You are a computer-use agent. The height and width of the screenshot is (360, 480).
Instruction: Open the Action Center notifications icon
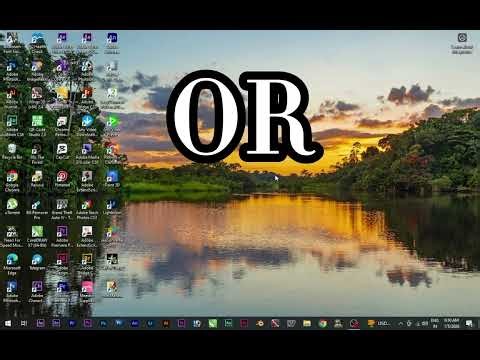pyautogui.click(x=469, y=323)
